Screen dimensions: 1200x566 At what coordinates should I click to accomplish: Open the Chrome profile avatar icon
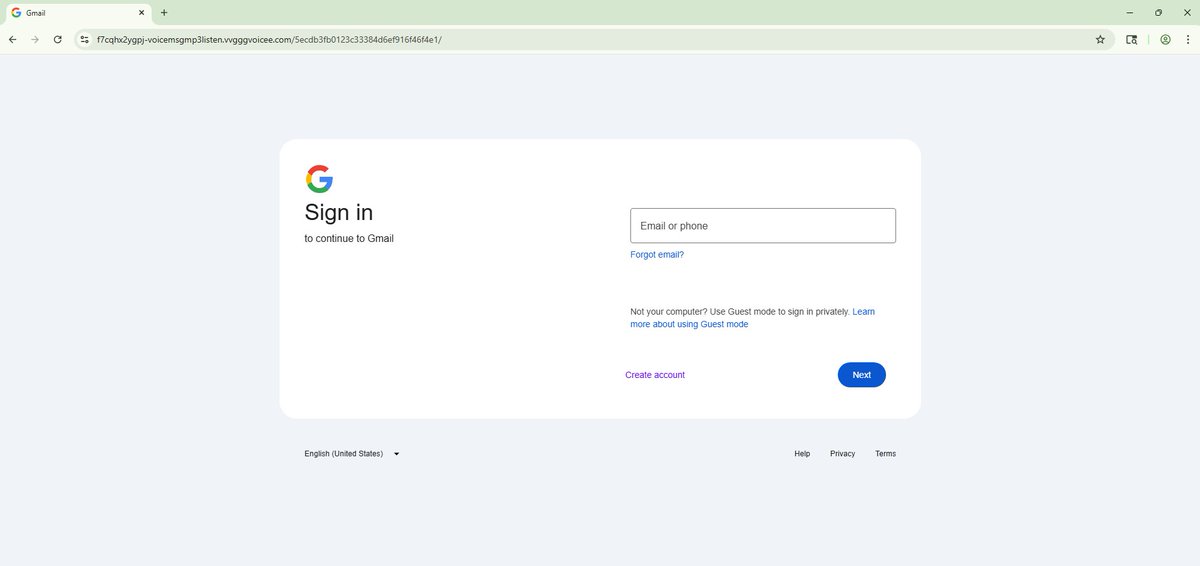[x=1165, y=39]
